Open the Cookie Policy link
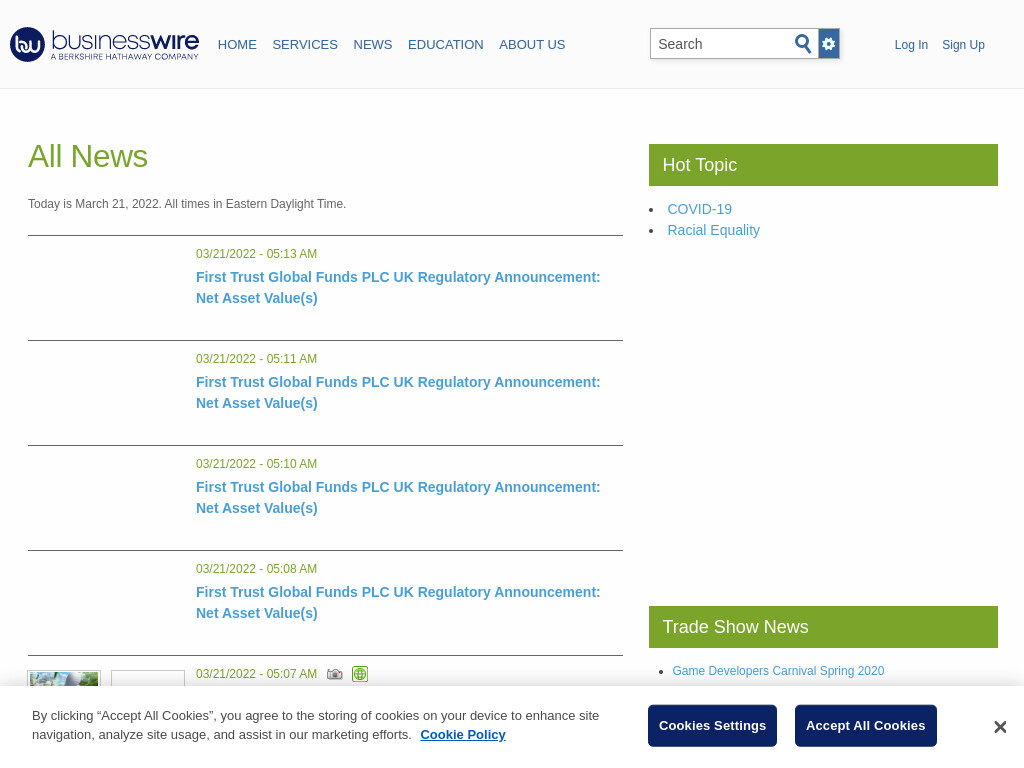The width and height of the screenshot is (1024, 768). click(463, 735)
